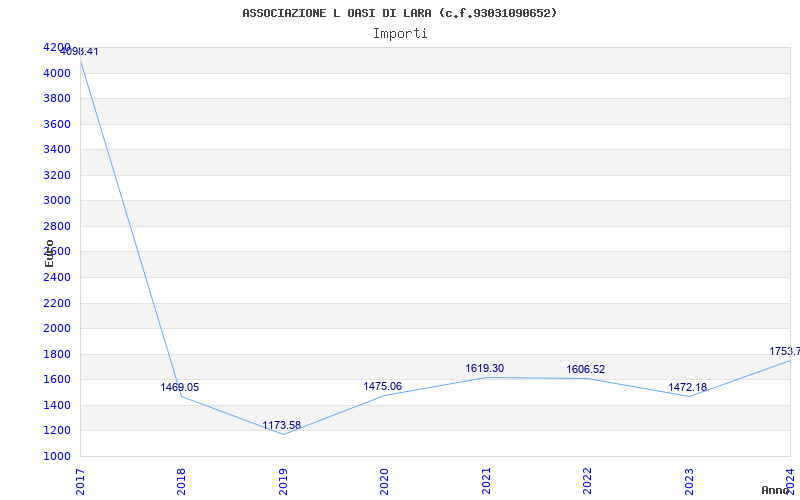800x500 pixels.
Task: Click the 'Euro' y-axis title
Action: pyautogui.click(x=49, y=254)
